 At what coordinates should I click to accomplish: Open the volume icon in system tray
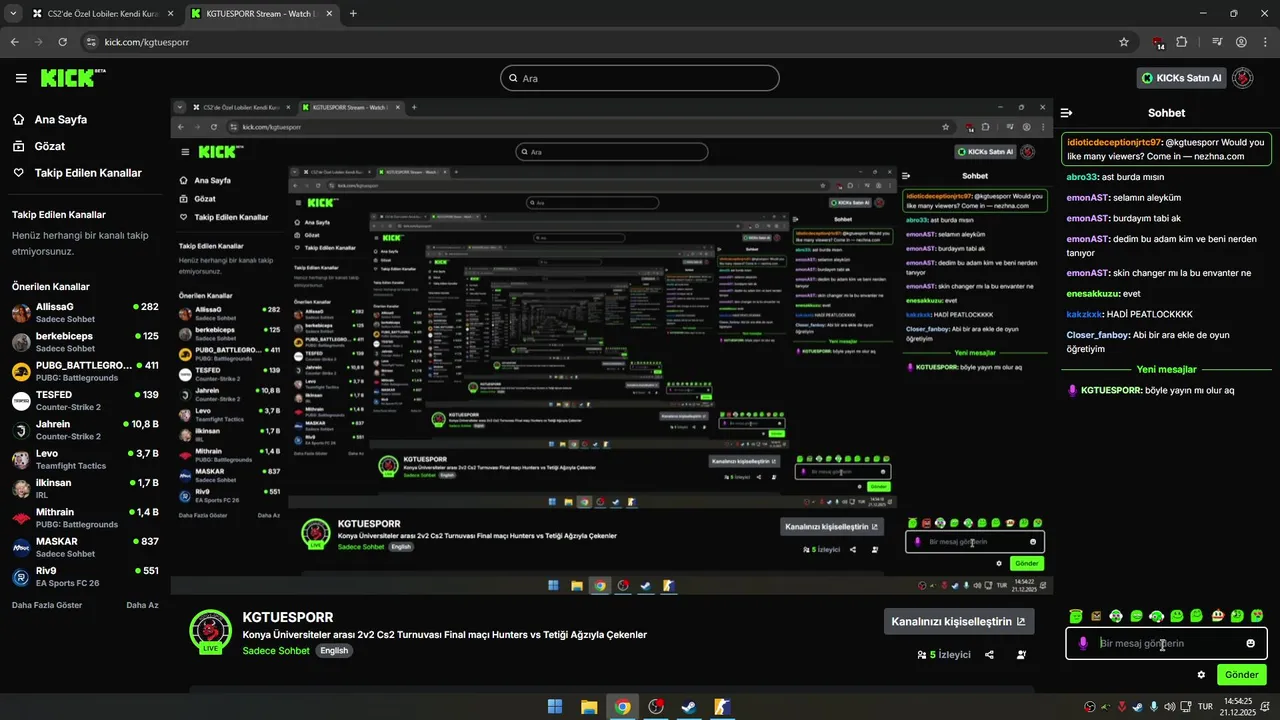[x=1172, y=707]
